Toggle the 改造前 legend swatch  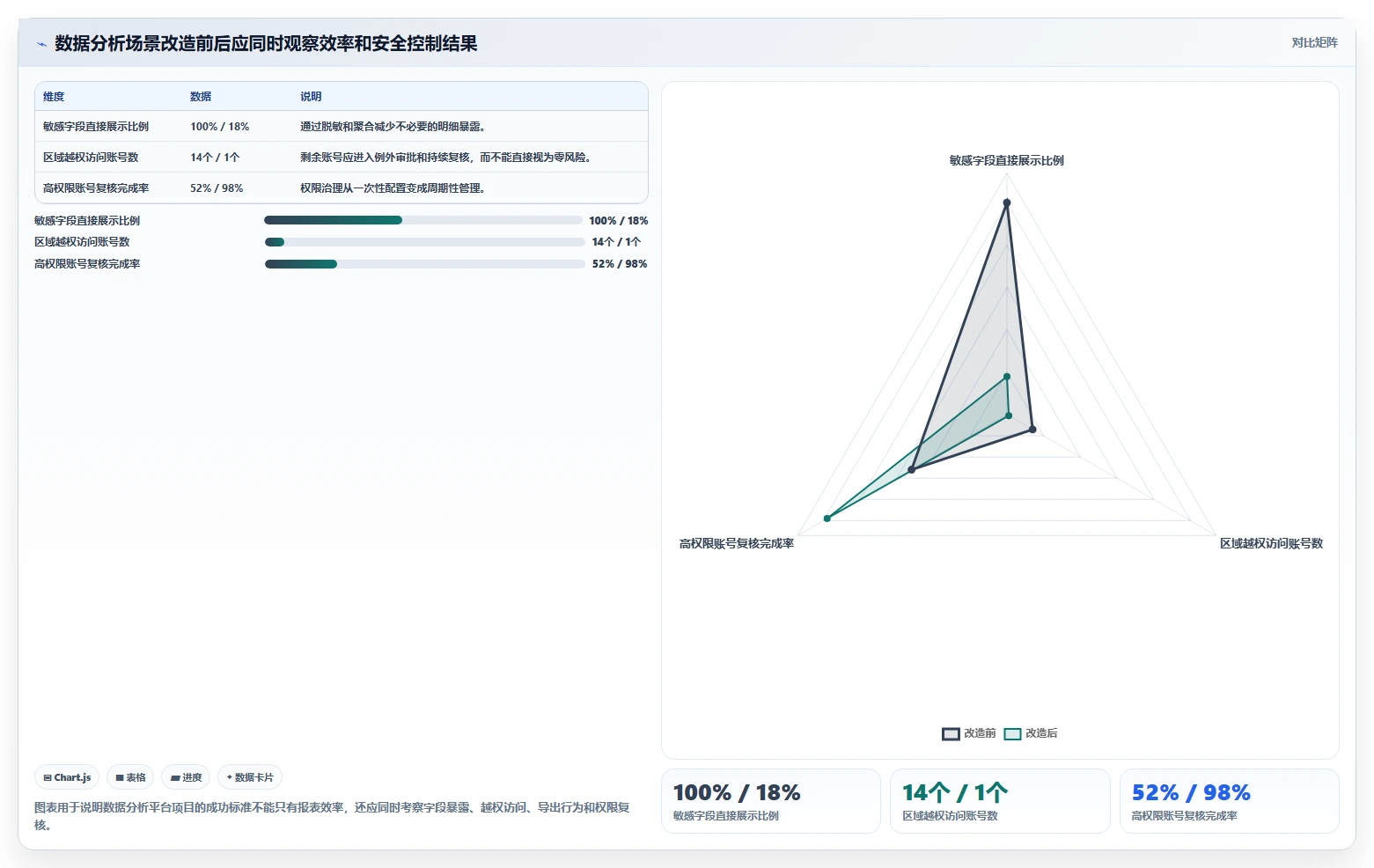[951, 733]
